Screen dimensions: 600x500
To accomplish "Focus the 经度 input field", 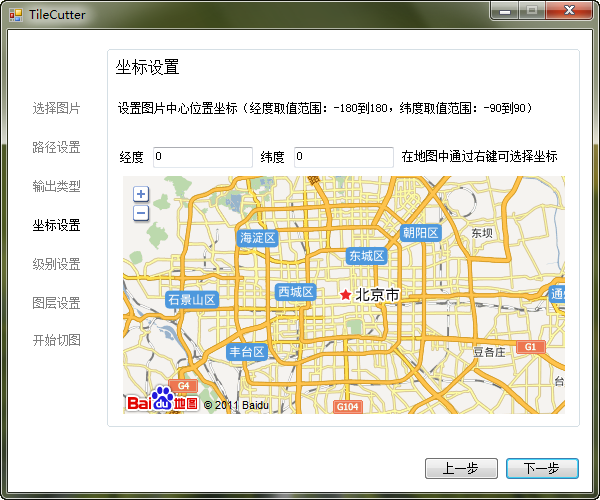I will pos(203,157).
